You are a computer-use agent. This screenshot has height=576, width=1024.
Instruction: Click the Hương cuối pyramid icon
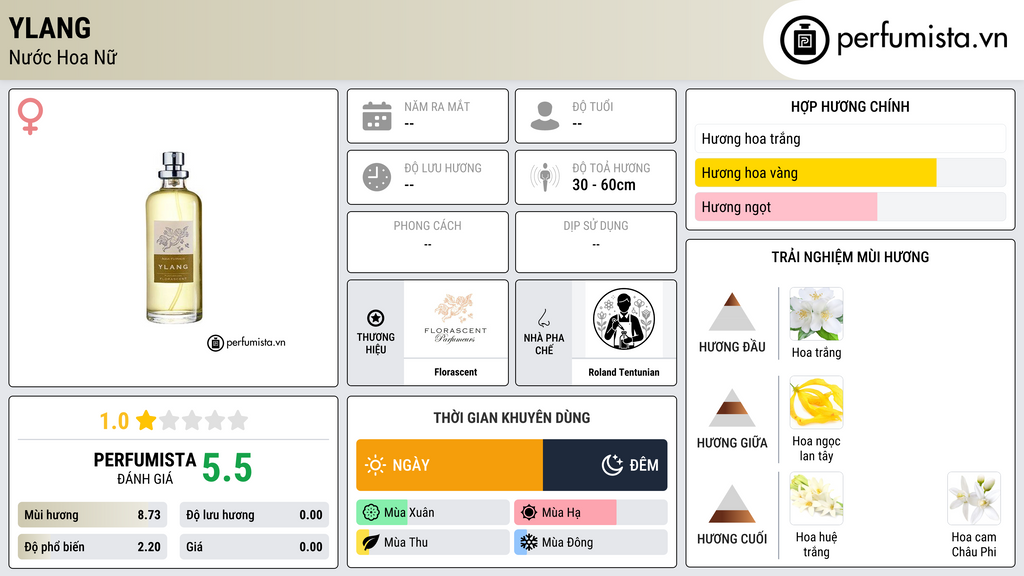[x=732, y=504]
